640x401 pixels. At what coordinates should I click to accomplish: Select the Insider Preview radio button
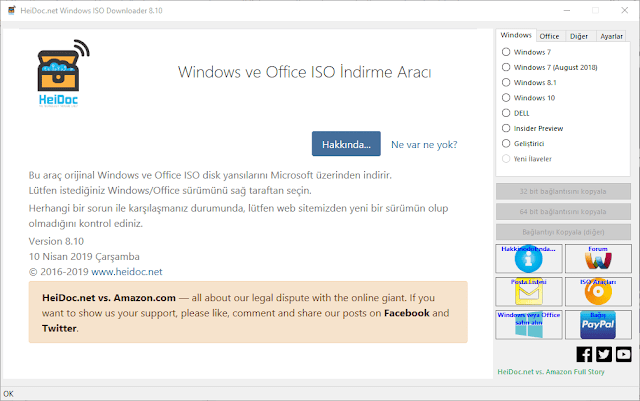pyautogui.click(x=506, y=128)
